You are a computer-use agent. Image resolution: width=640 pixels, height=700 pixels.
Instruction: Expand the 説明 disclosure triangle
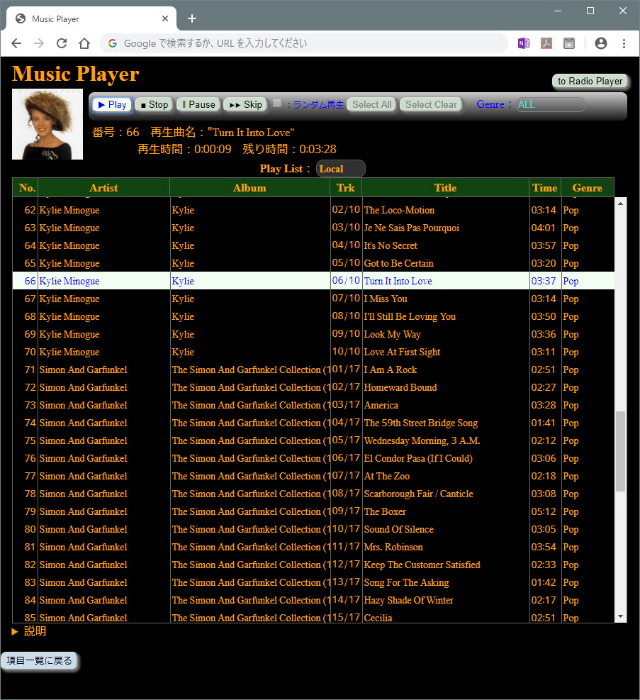pos(15,631)
